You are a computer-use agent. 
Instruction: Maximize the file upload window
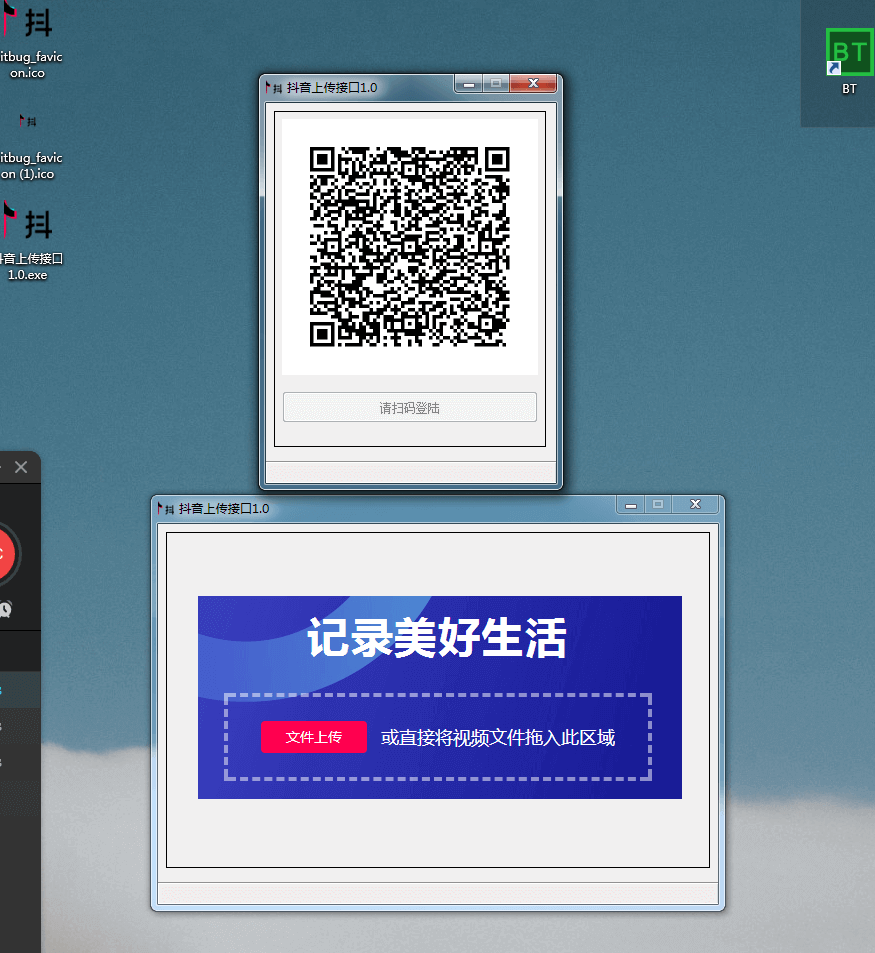coord(658,505)
